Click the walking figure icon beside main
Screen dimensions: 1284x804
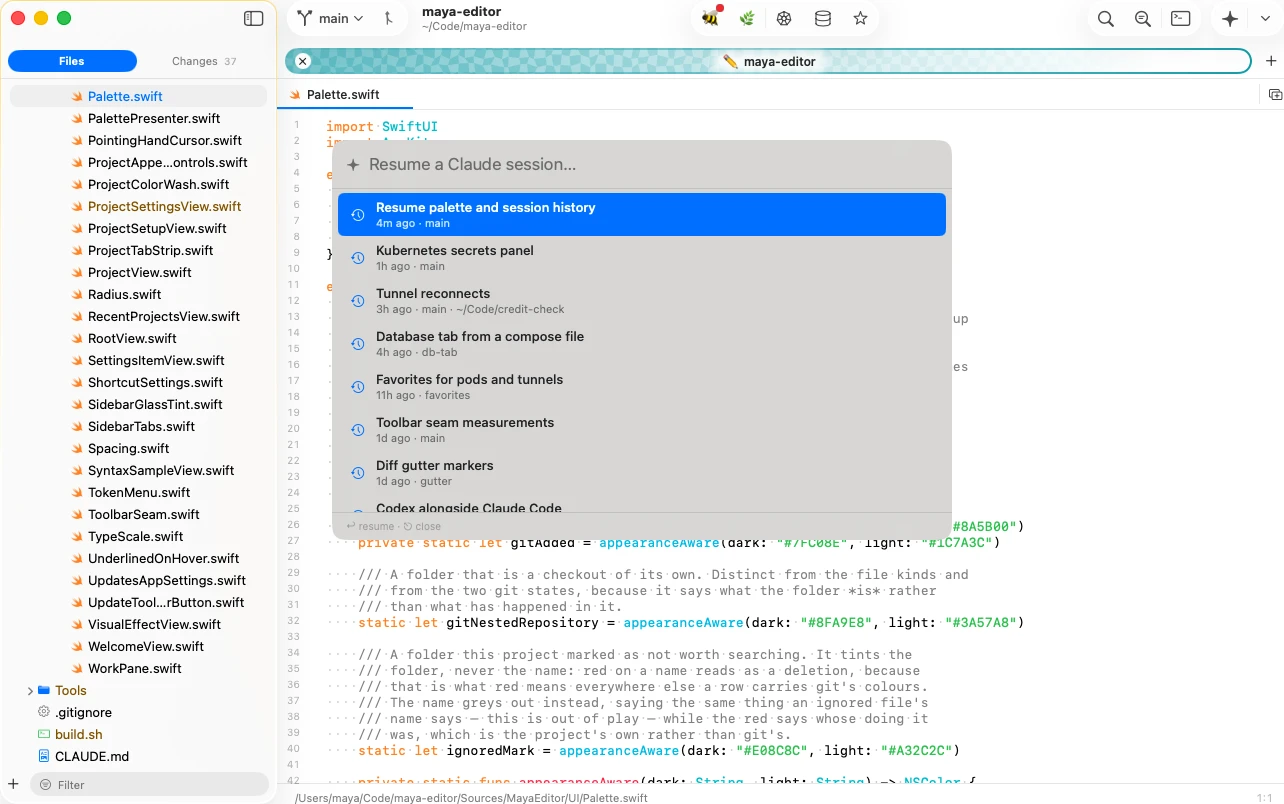tap(388, 18)
